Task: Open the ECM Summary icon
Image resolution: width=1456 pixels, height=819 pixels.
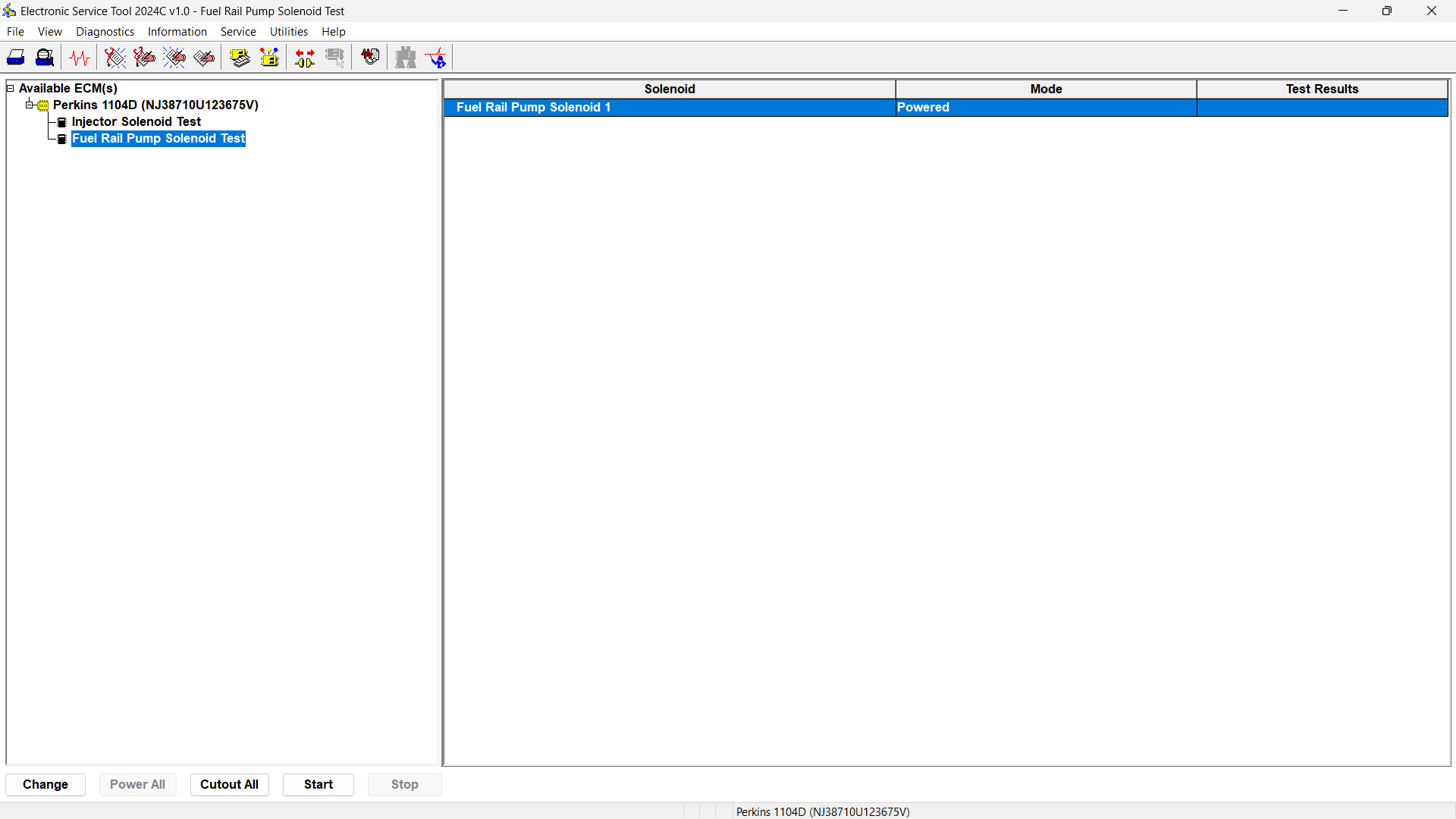Action: 240,58
